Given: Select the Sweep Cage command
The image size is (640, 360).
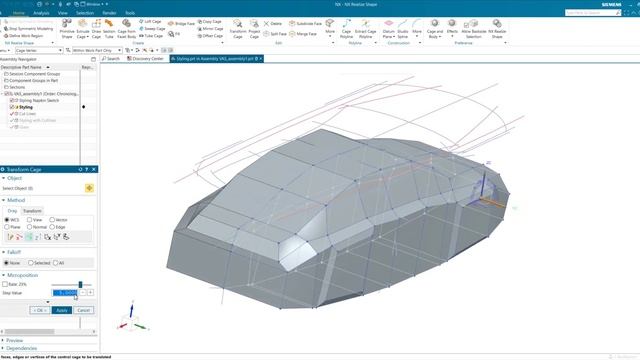Looking at the screenshot, I should [x=152, y=29].
